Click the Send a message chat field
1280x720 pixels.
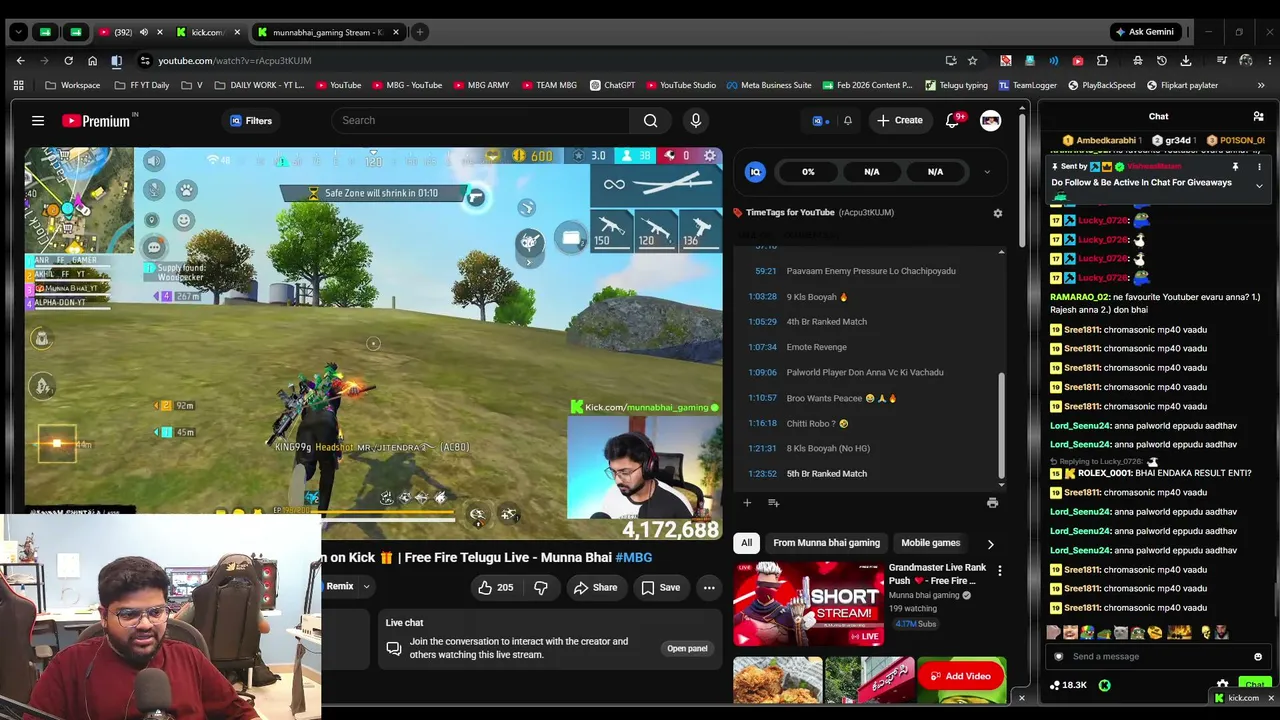[1158, 657]
